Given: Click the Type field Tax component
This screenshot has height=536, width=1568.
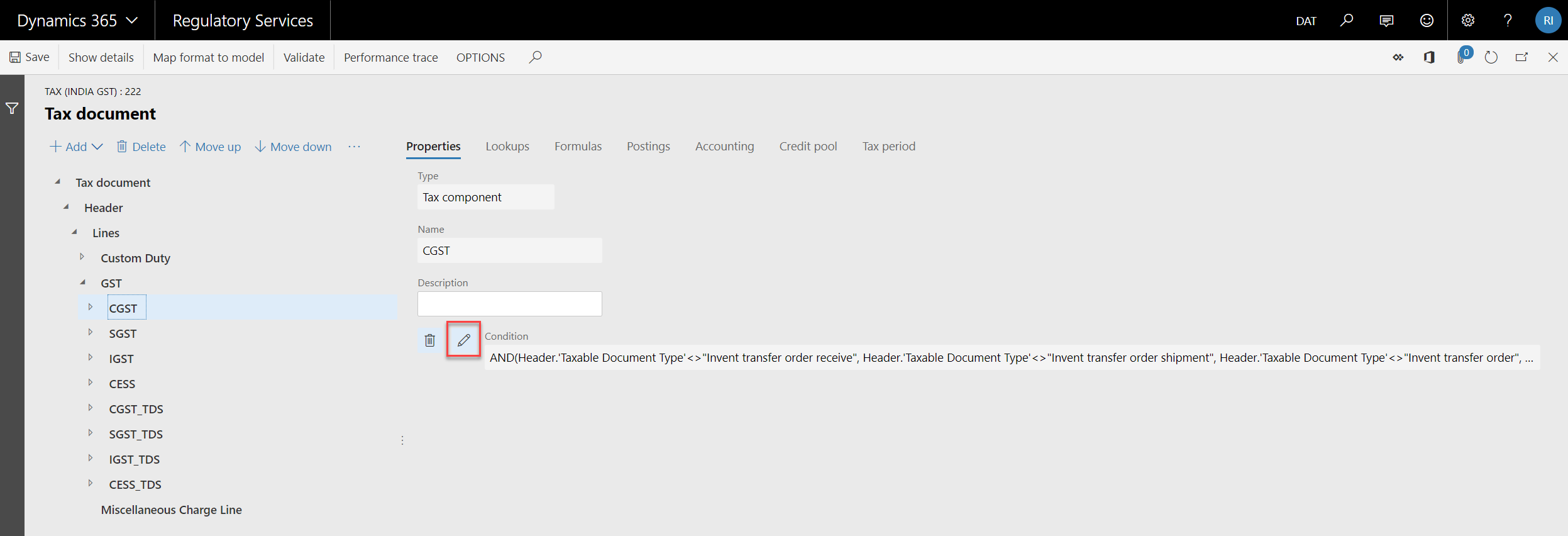Looking at the screenshot, I should tap(485, 197).
